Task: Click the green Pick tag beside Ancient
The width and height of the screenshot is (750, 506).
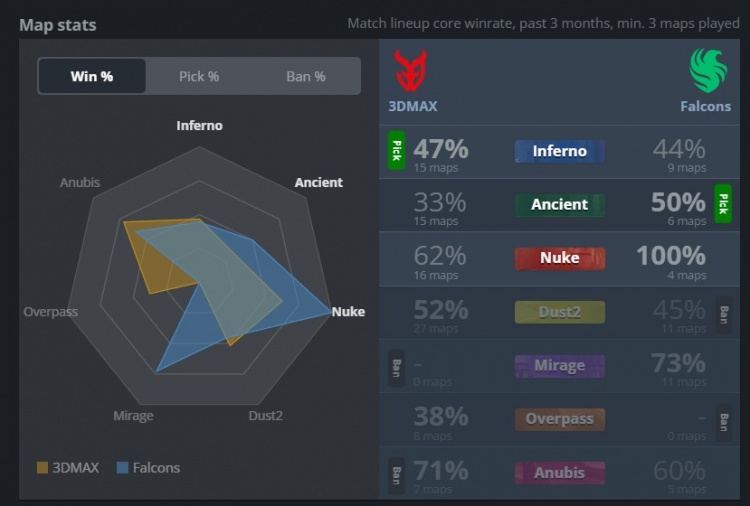Action: click(x=724, y=204)
